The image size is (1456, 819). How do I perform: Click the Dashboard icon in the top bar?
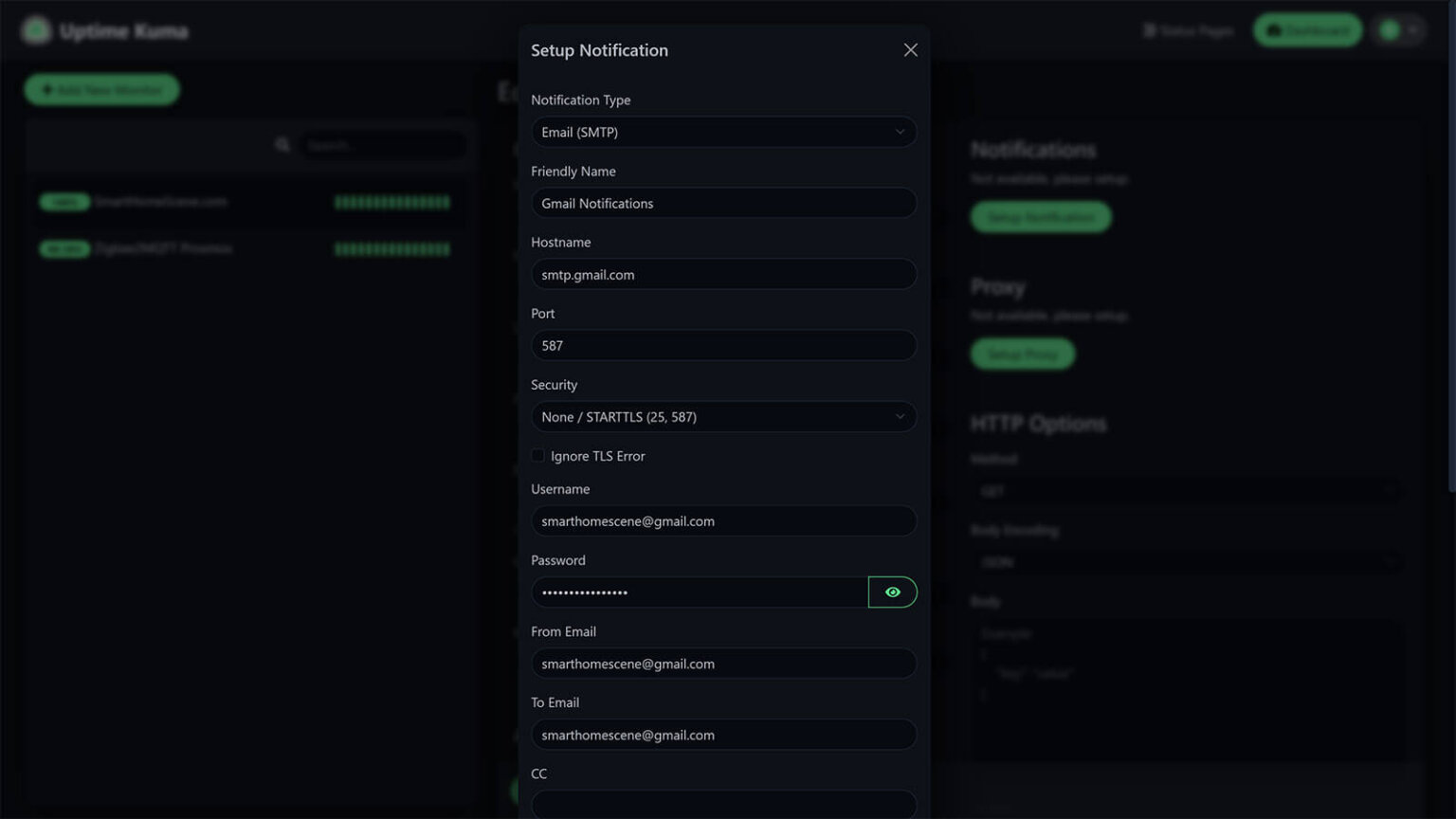click(1273, 29)
